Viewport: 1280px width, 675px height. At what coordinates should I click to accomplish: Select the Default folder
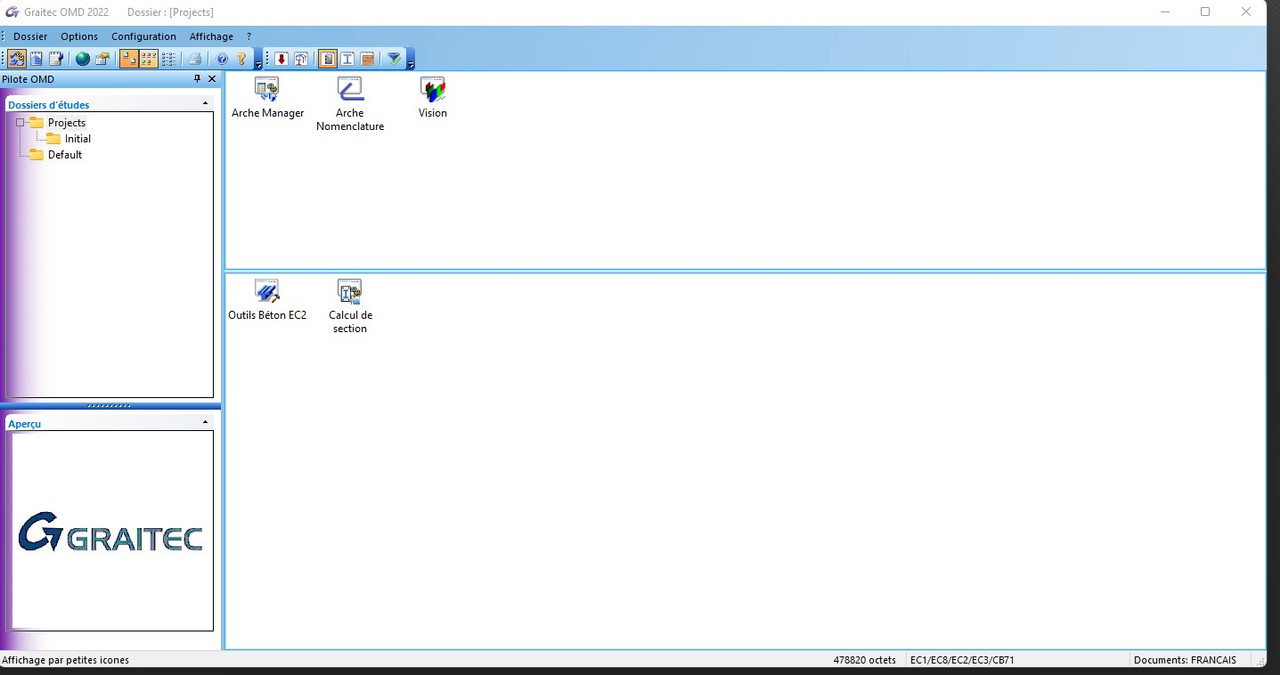point(64,155)
